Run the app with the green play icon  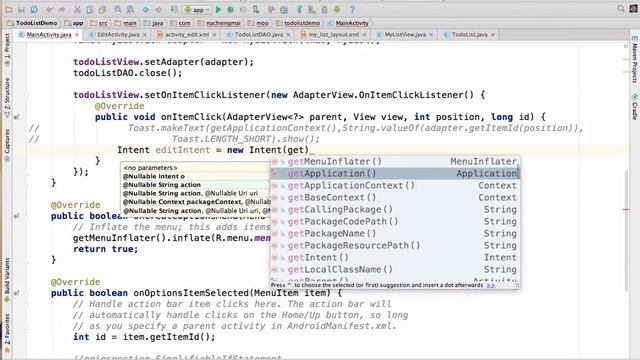218,9
